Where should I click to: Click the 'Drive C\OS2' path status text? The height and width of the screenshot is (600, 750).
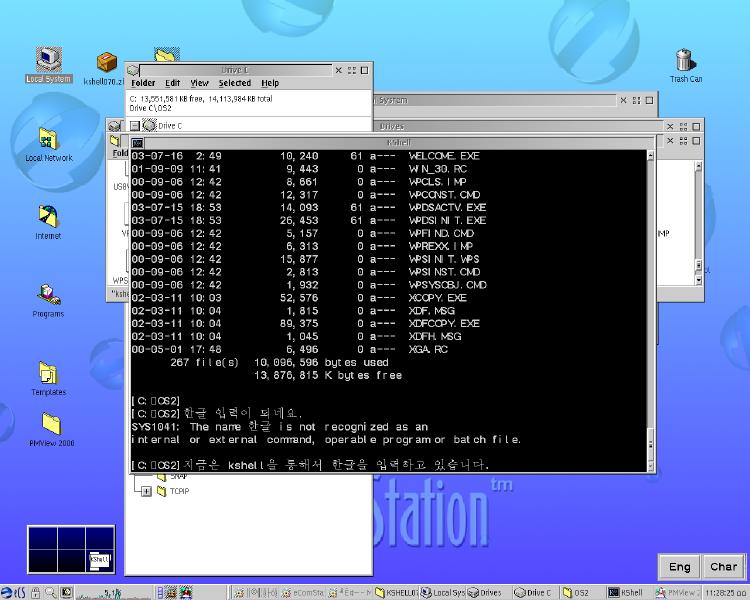coord(150,108)
